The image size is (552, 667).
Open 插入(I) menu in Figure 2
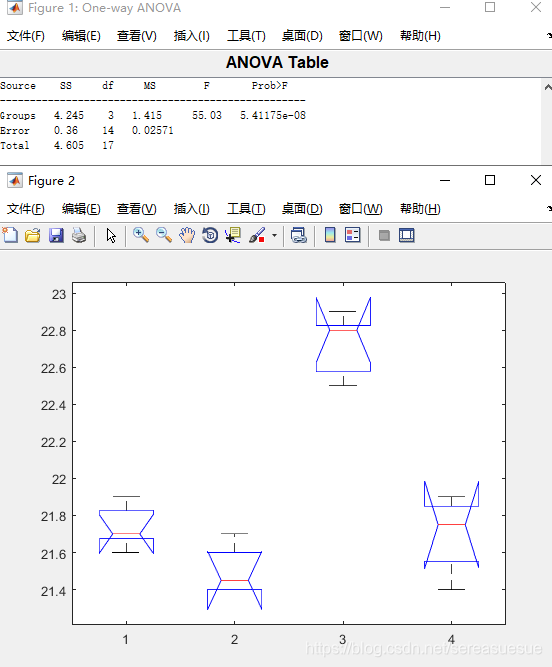pyautogui.click(x=191, y=209)
